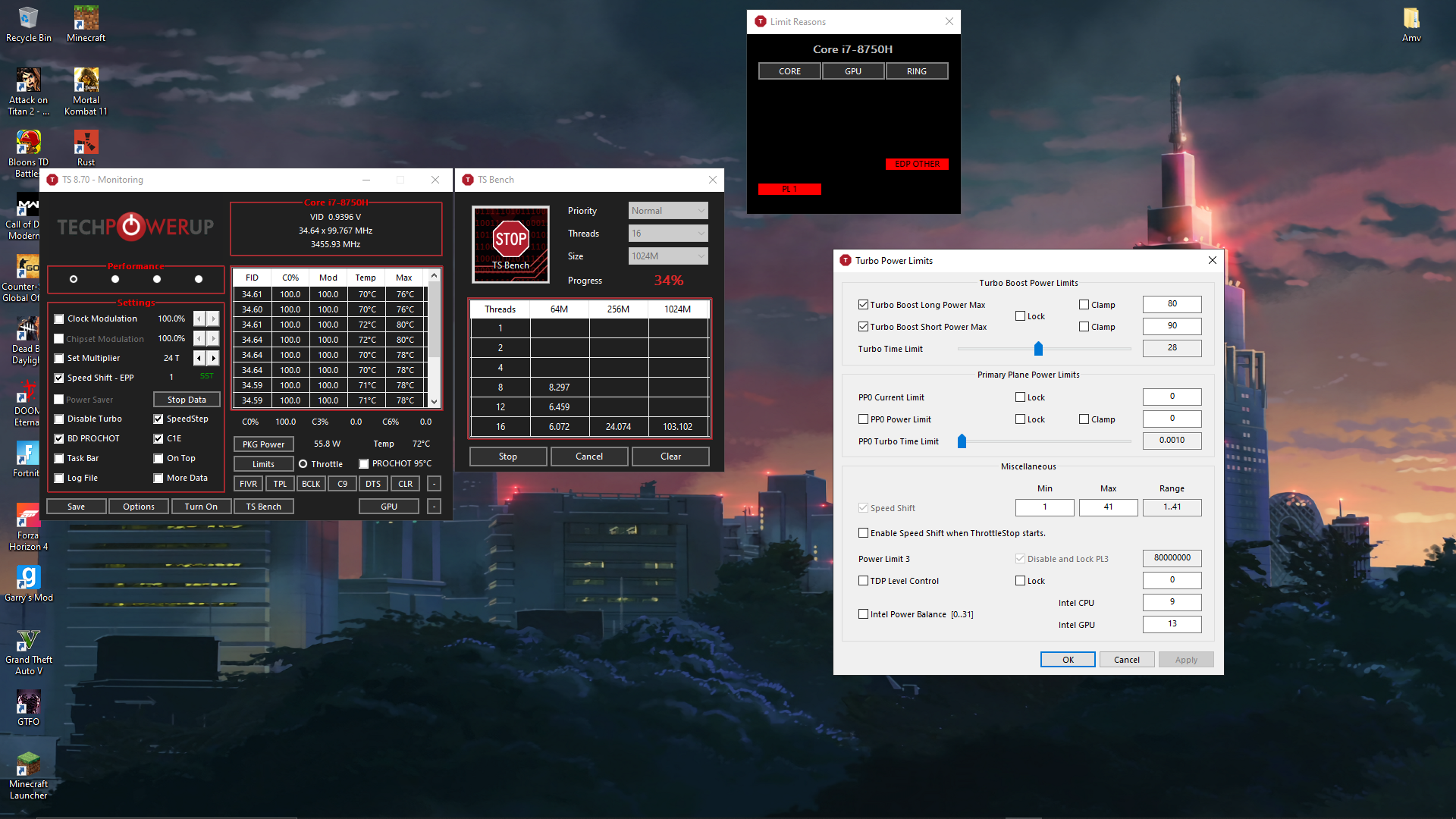1456x819 pixels.
Task: Click the Limit Reasons title bar icon
Action: 761,21
